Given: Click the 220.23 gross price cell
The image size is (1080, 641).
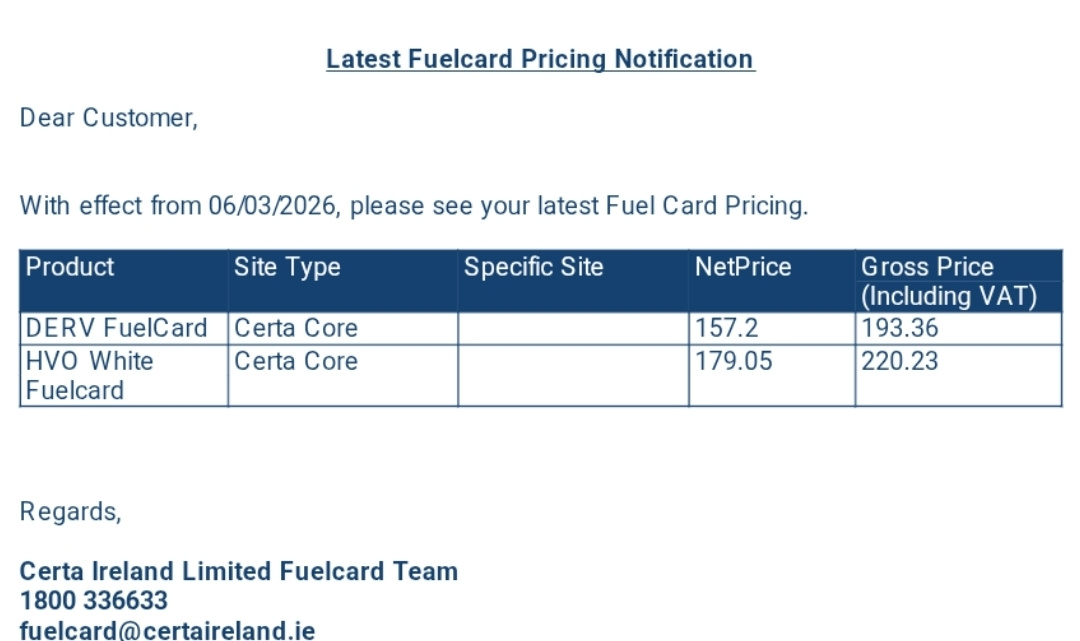Looking at the screenshot, I should (959, 376).
